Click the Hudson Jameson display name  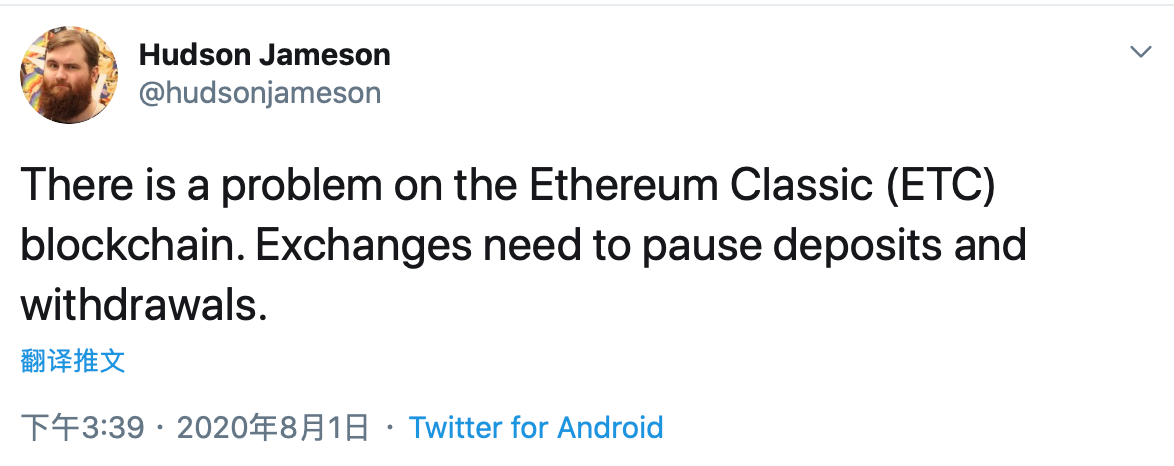pyautogui.click(x=264, y=55)
